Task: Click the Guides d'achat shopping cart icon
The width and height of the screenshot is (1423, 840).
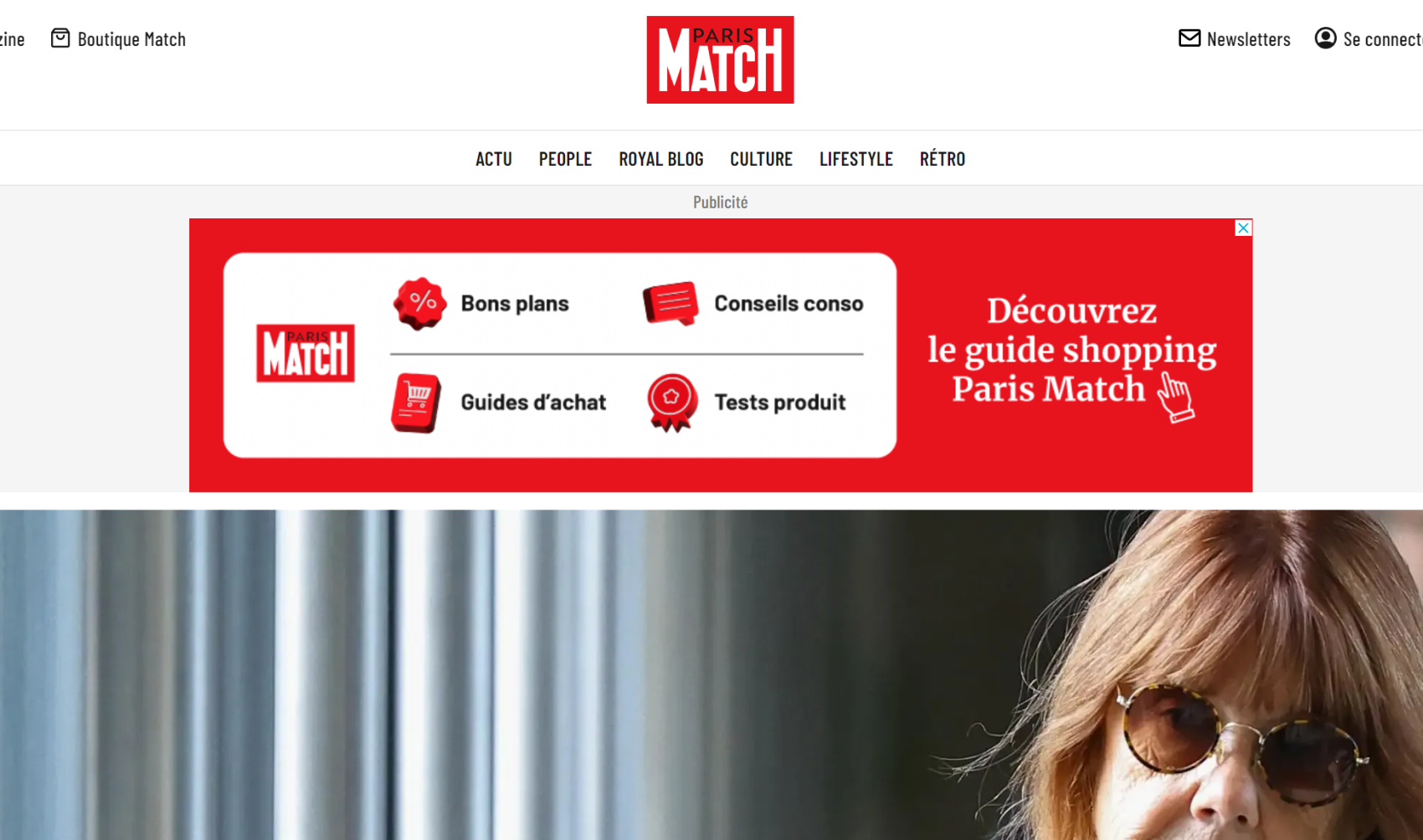Action: tap(416, 402)
